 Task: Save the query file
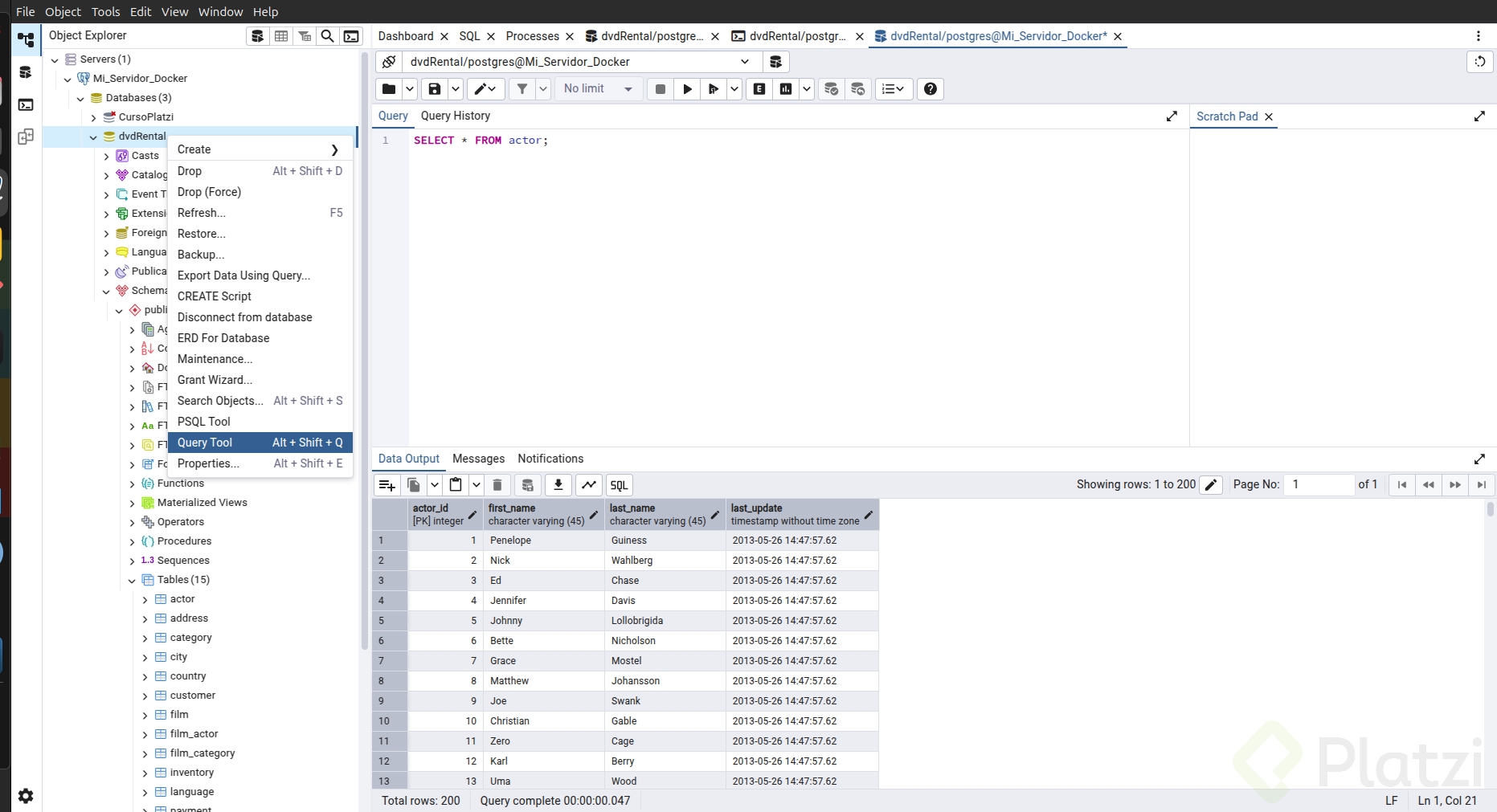pos(435,89)
